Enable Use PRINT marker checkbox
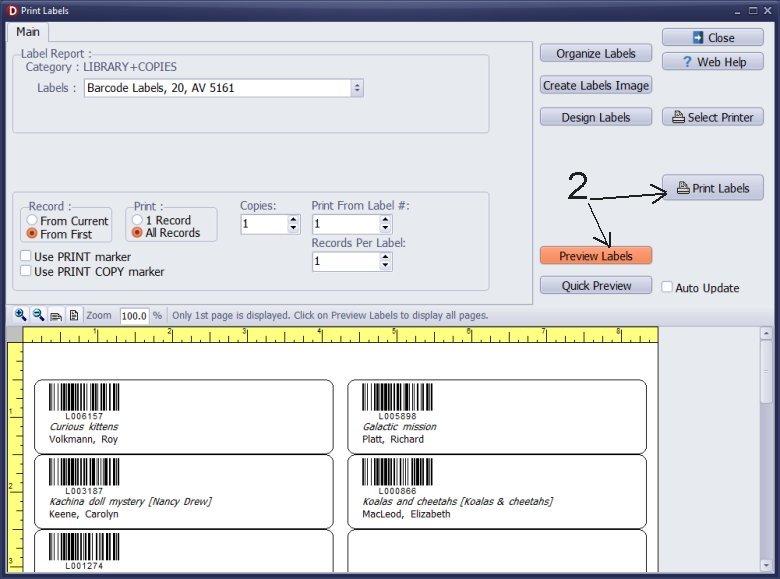Image resolution: width=780 pixels, height=579 pixels. point(26,256)
